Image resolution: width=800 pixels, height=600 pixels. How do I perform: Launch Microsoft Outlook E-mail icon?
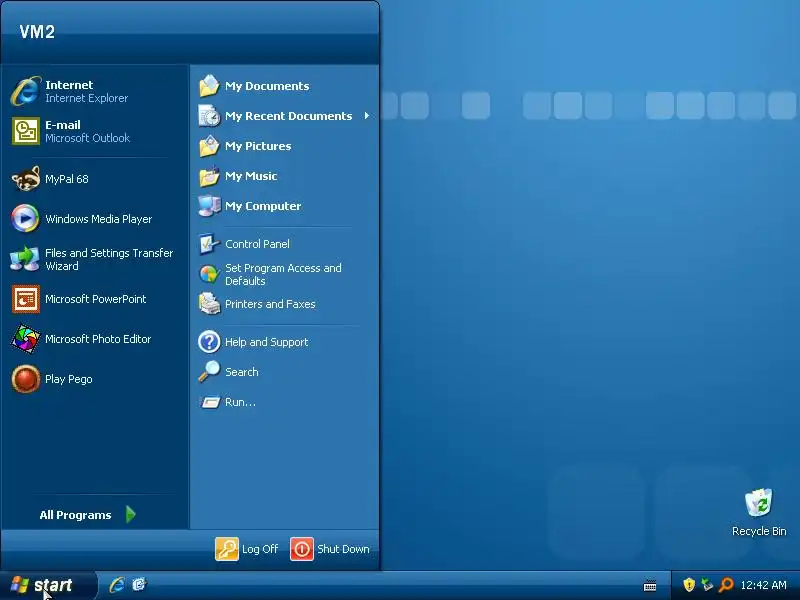coord(26,131)
